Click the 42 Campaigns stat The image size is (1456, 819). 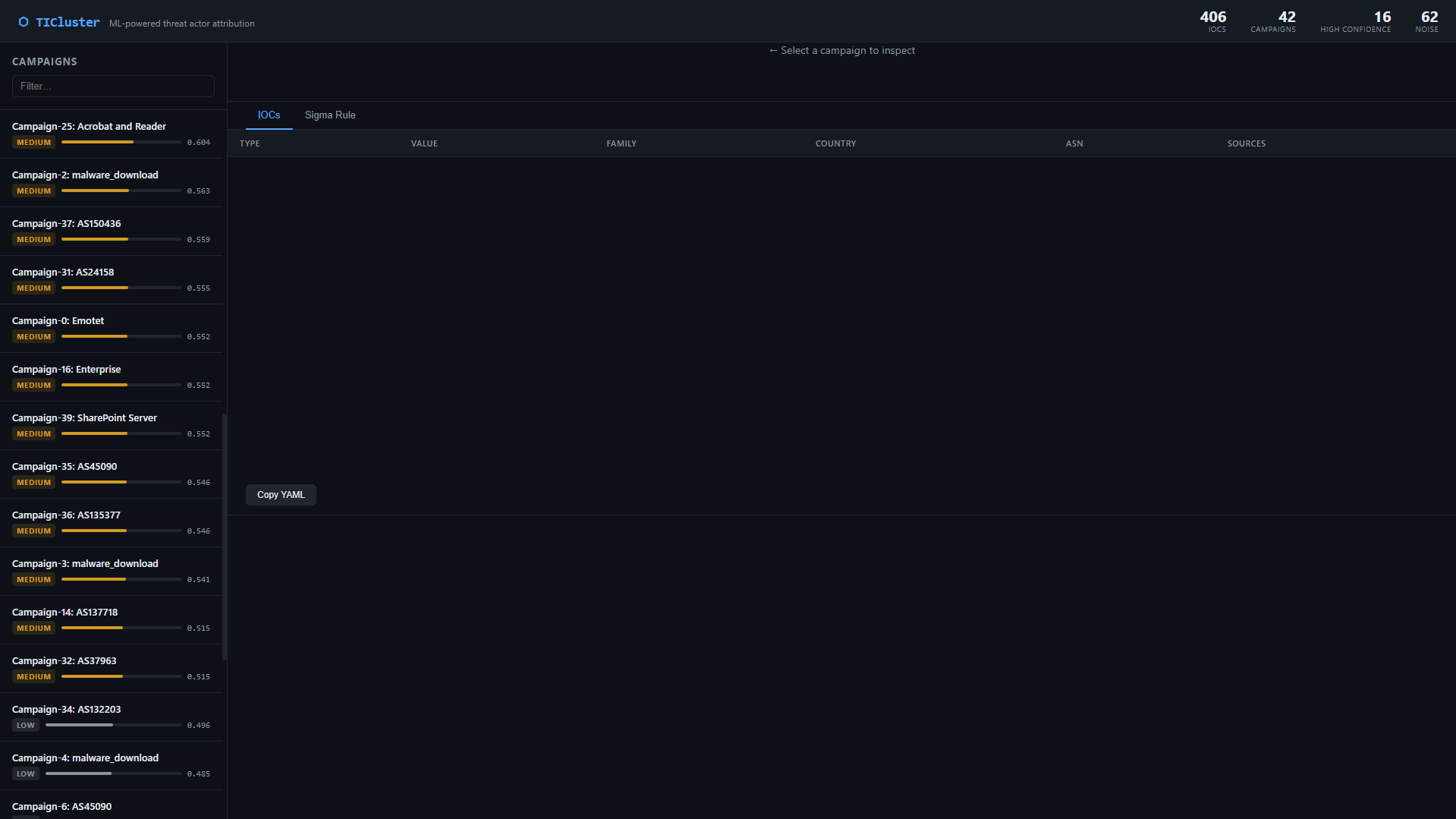[x=1273, y=21]
